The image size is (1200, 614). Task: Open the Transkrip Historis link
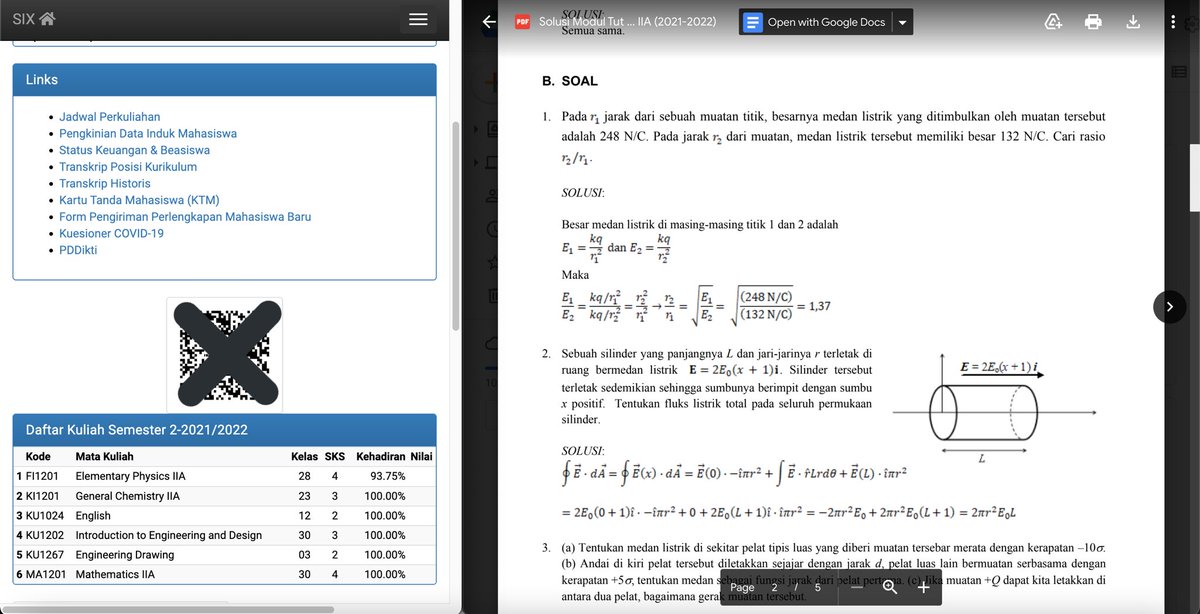coord(105,183)
